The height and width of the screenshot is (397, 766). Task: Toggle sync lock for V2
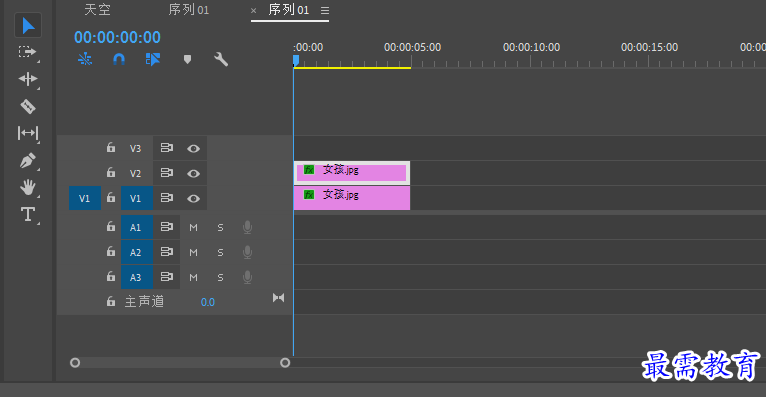[167, 173]
